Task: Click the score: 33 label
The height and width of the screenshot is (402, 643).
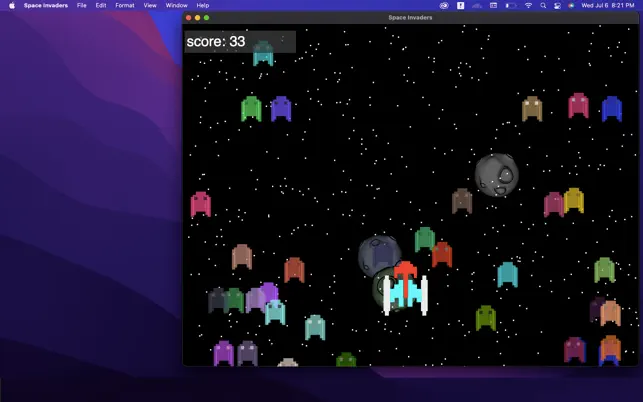Action: pos(216,41)
